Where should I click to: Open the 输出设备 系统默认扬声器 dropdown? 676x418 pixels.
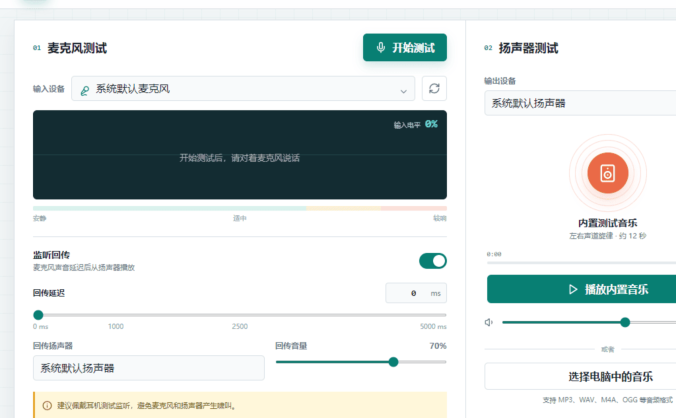(x=580, y=103)
